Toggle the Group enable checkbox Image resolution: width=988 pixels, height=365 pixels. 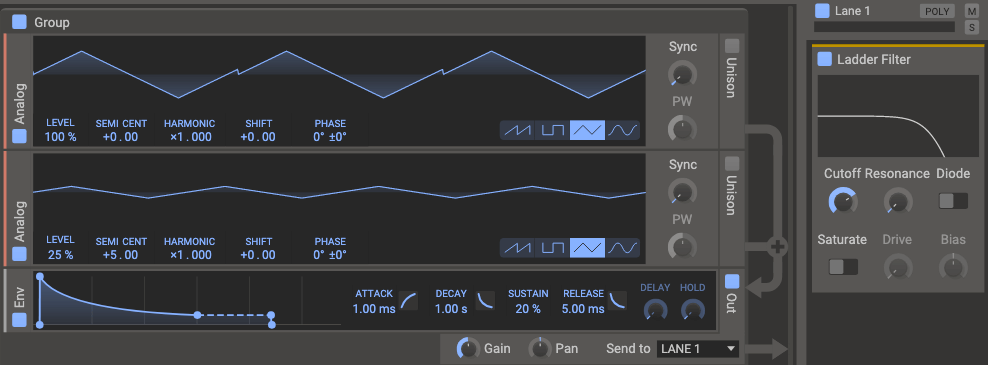click(x=20, y=22)
